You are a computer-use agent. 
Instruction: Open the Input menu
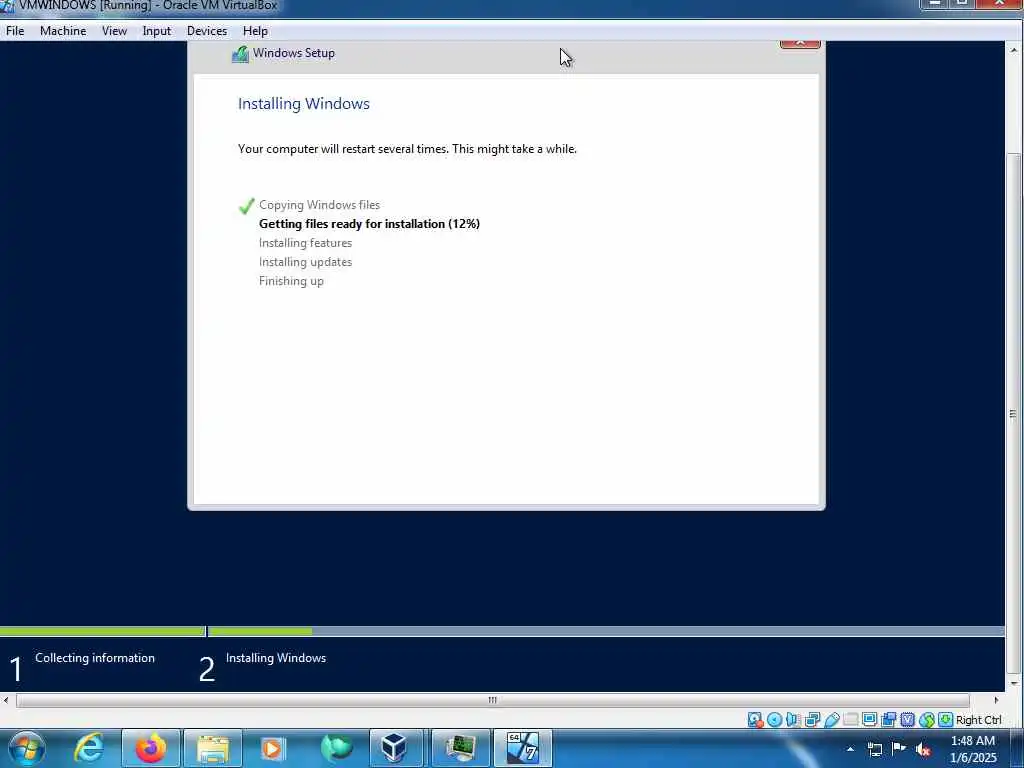pos(157,31)
